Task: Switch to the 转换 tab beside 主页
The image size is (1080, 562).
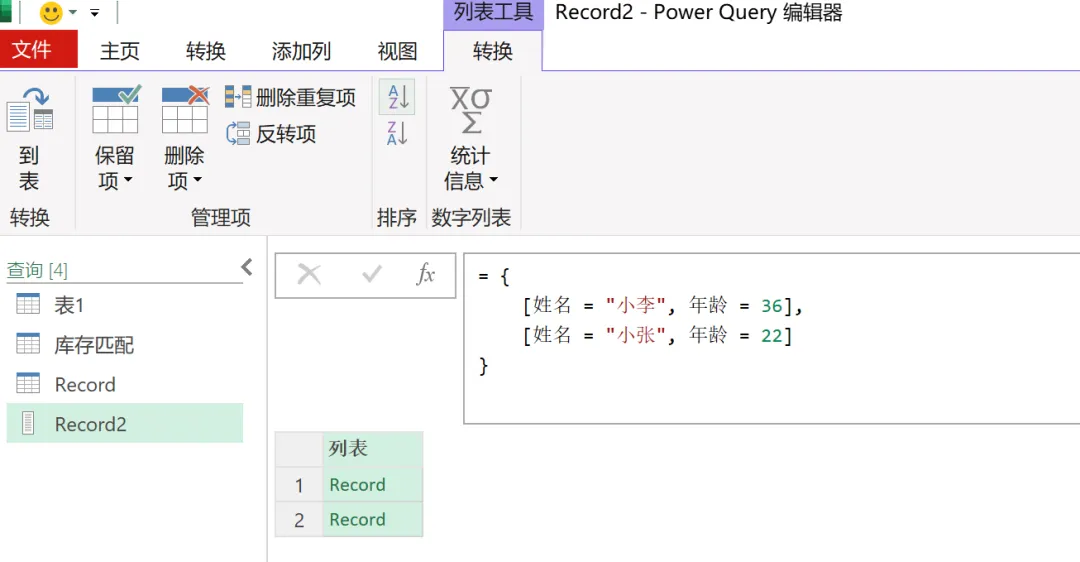Action: click(x=206, y=51)
